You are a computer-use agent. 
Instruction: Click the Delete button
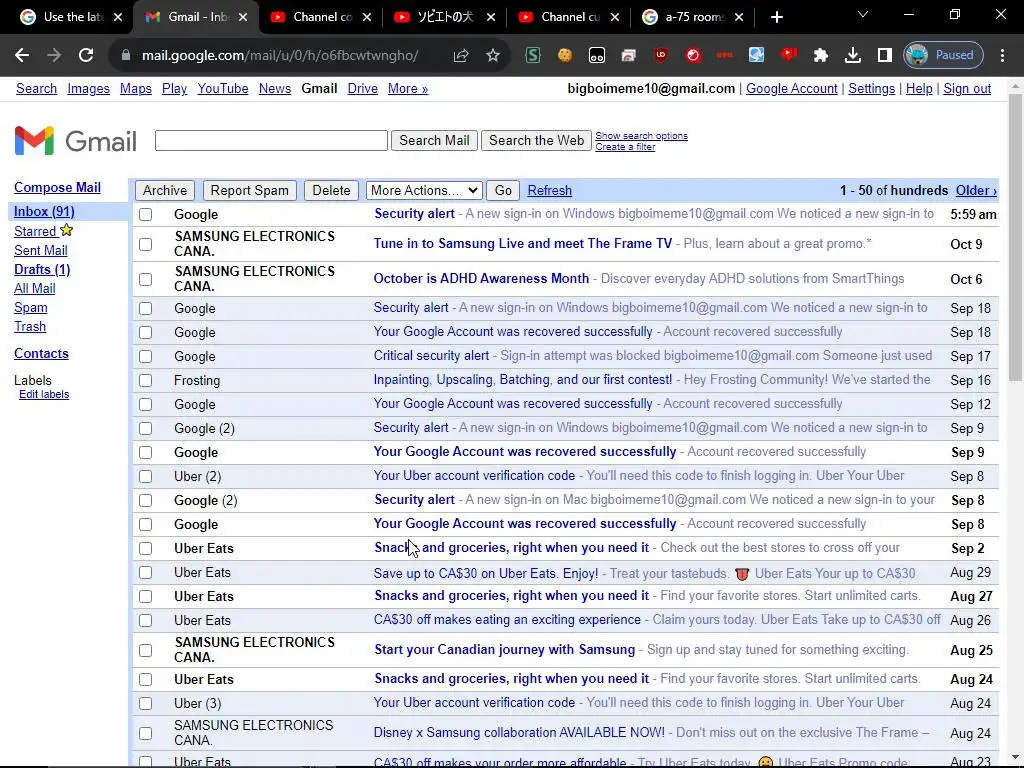(331, 191)
